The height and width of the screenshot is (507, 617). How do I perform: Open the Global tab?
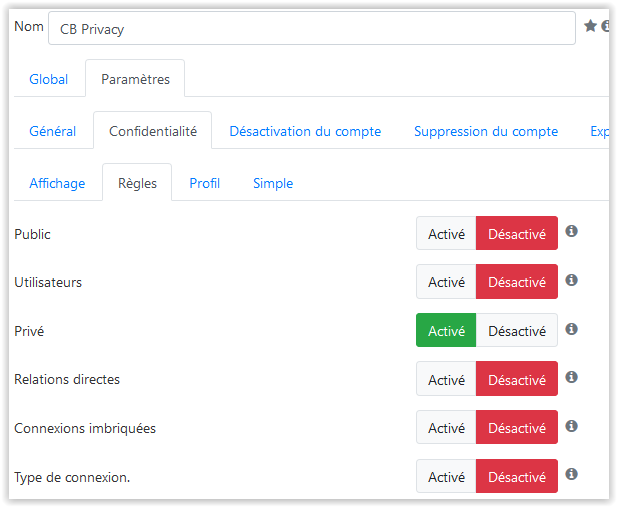coord(49,79)
